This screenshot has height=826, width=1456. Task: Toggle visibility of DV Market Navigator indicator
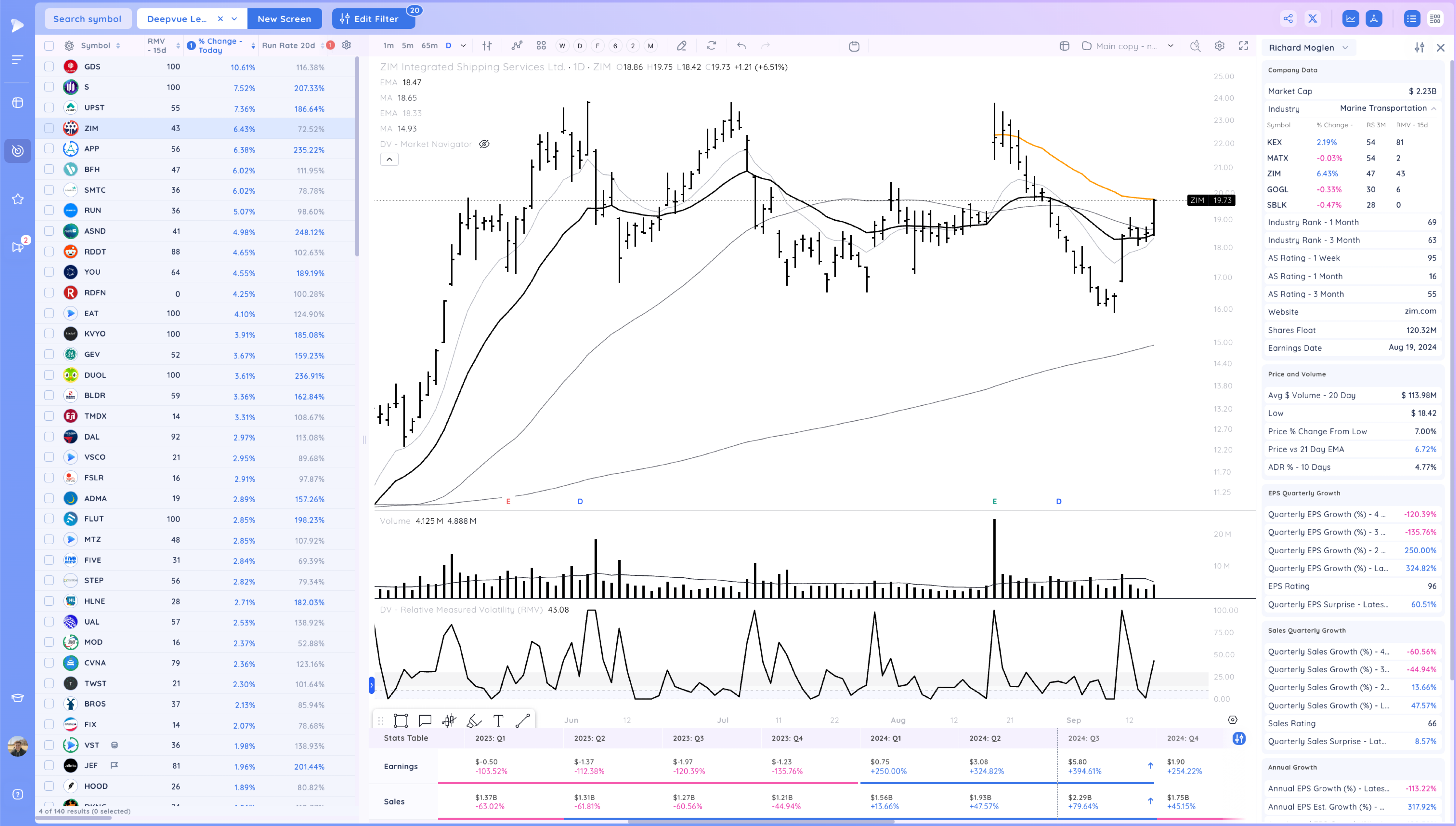pos(484,144)
